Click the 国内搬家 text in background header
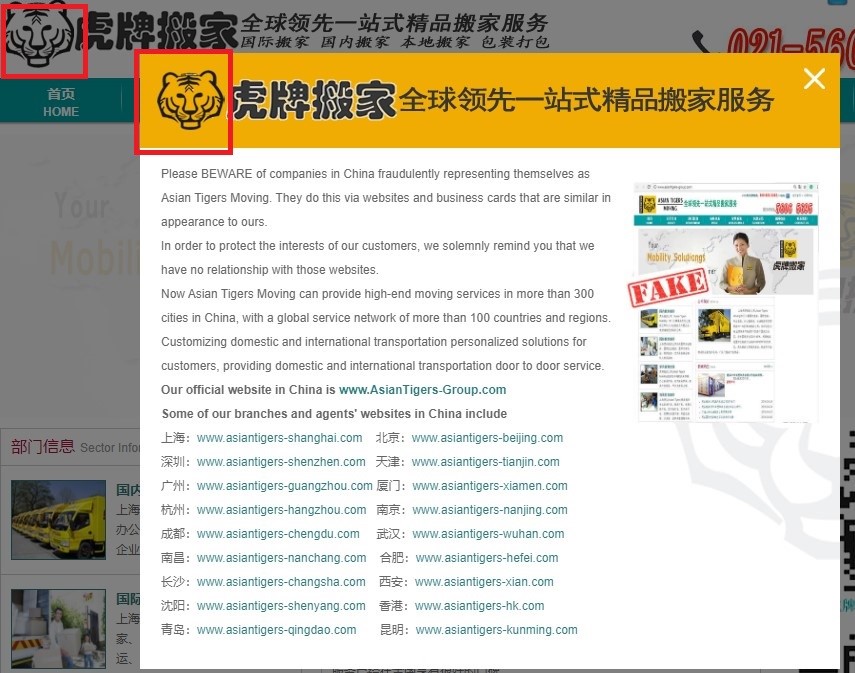The width and height of the screenshot is (855, 673). pos(355,42)
